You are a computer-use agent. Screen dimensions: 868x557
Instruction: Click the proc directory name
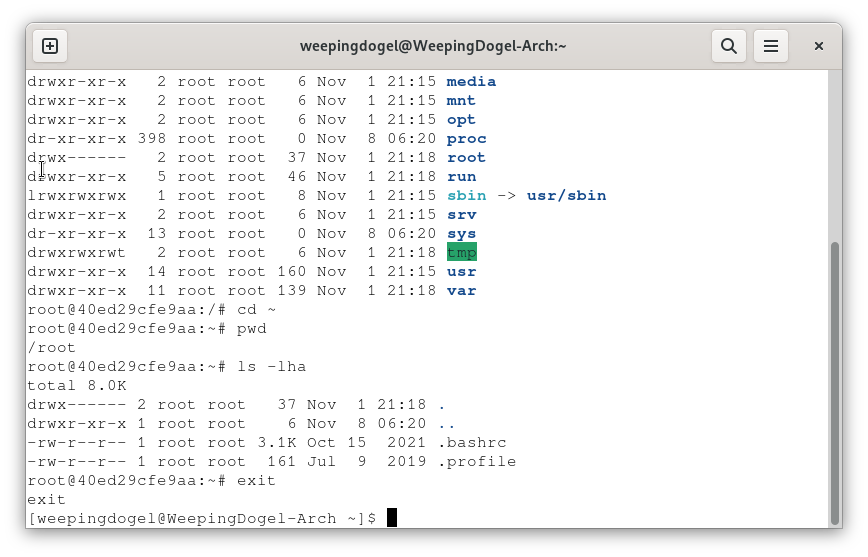466,138
